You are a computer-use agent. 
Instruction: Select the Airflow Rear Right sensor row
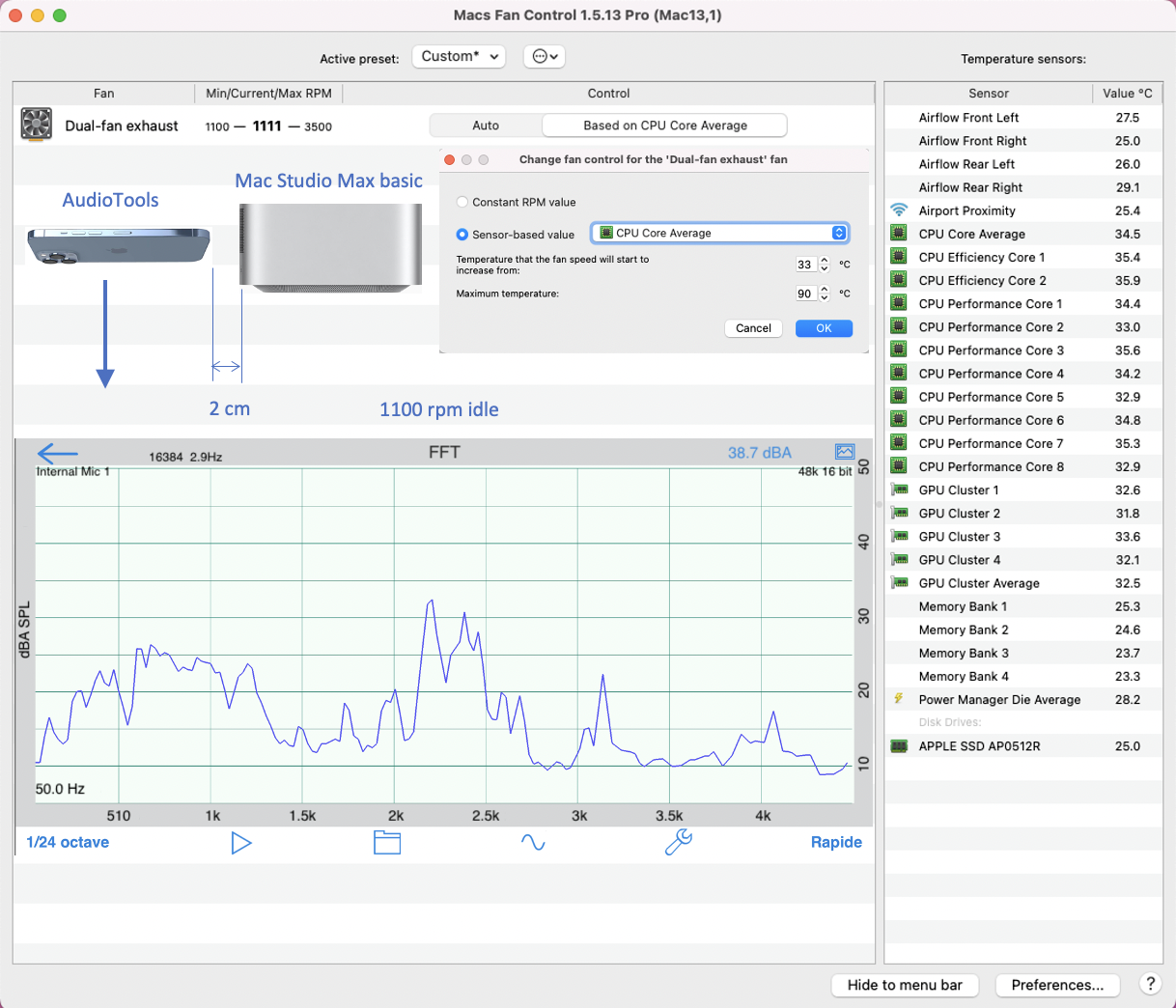point(1023,186)
